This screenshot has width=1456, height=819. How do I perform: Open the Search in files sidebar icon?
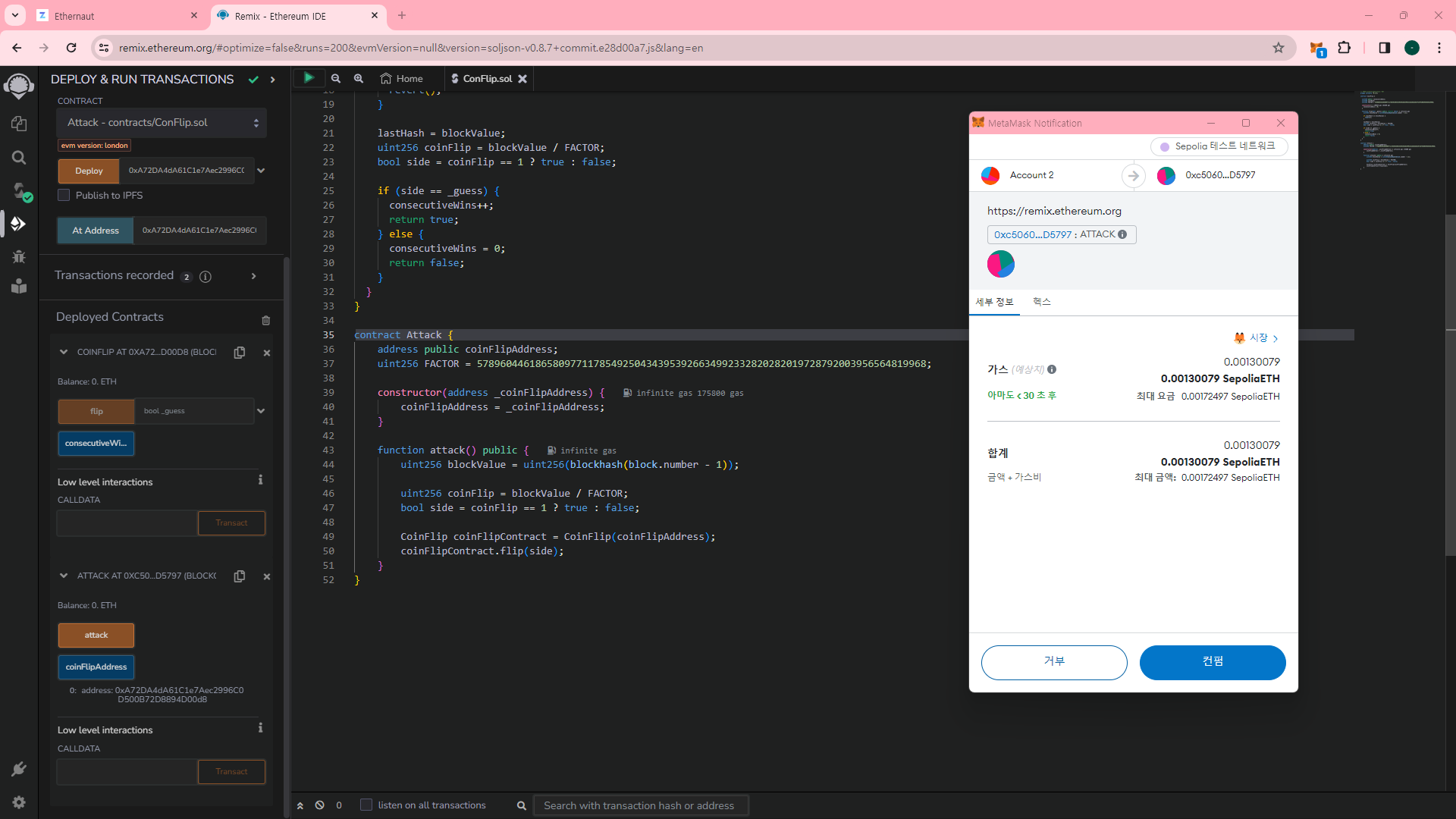pyautogui.click(x=19, y=157)
